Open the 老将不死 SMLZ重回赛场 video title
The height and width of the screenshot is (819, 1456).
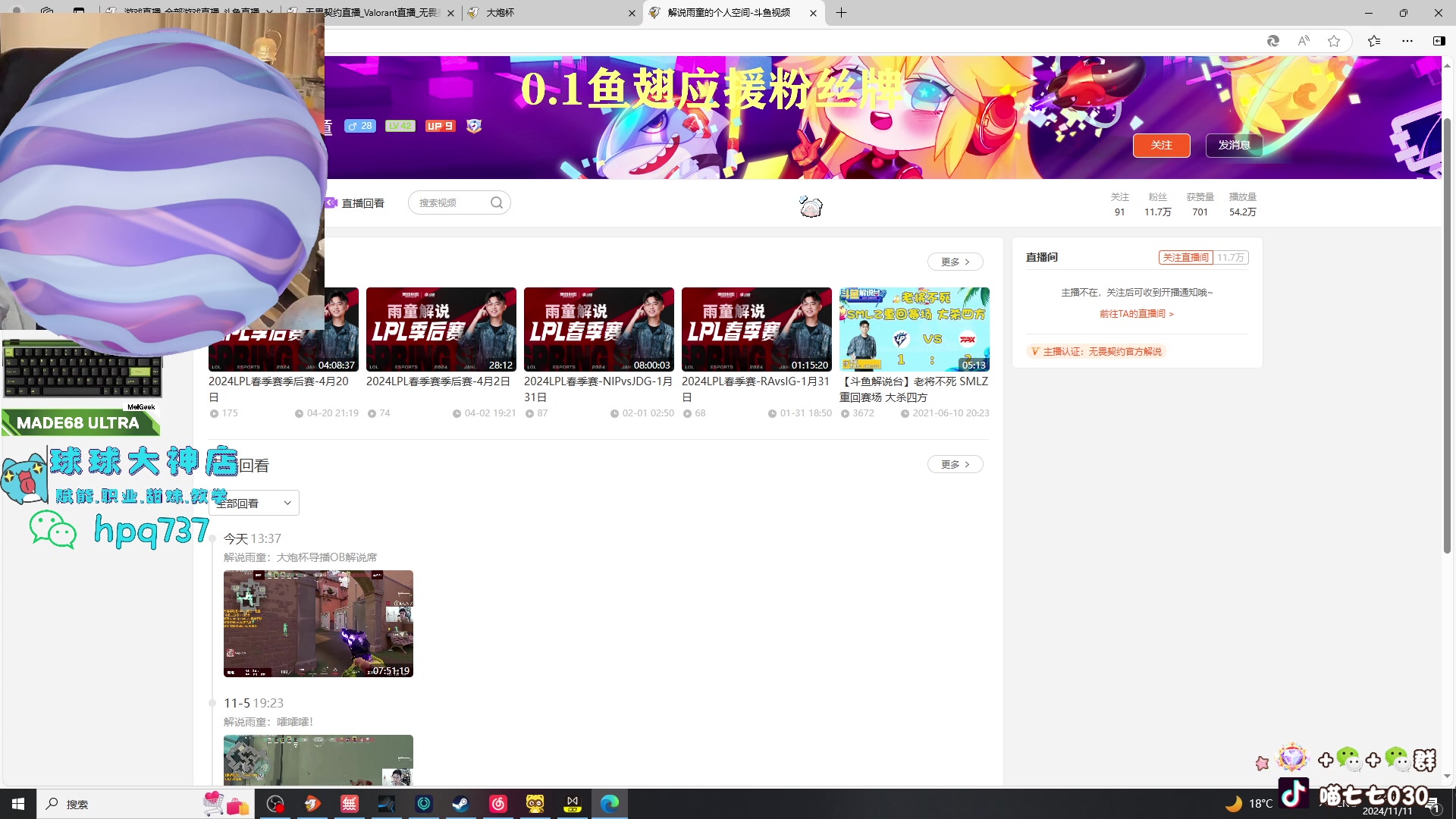(x=914, y=389)
